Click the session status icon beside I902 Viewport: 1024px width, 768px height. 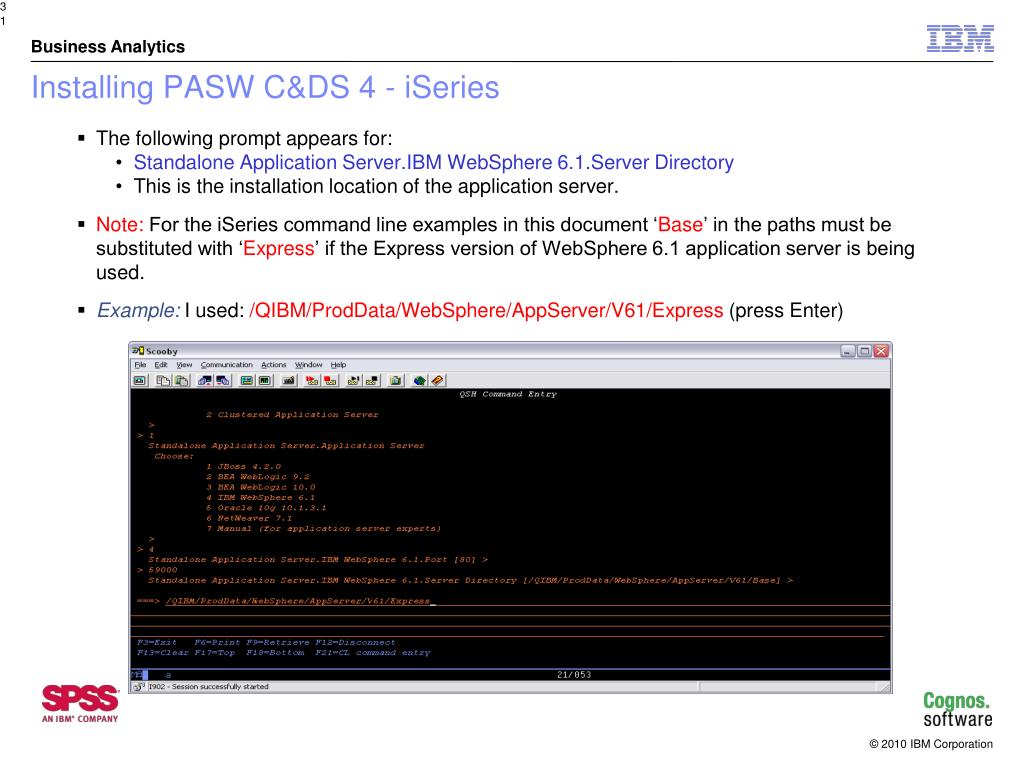pos(139,686)
